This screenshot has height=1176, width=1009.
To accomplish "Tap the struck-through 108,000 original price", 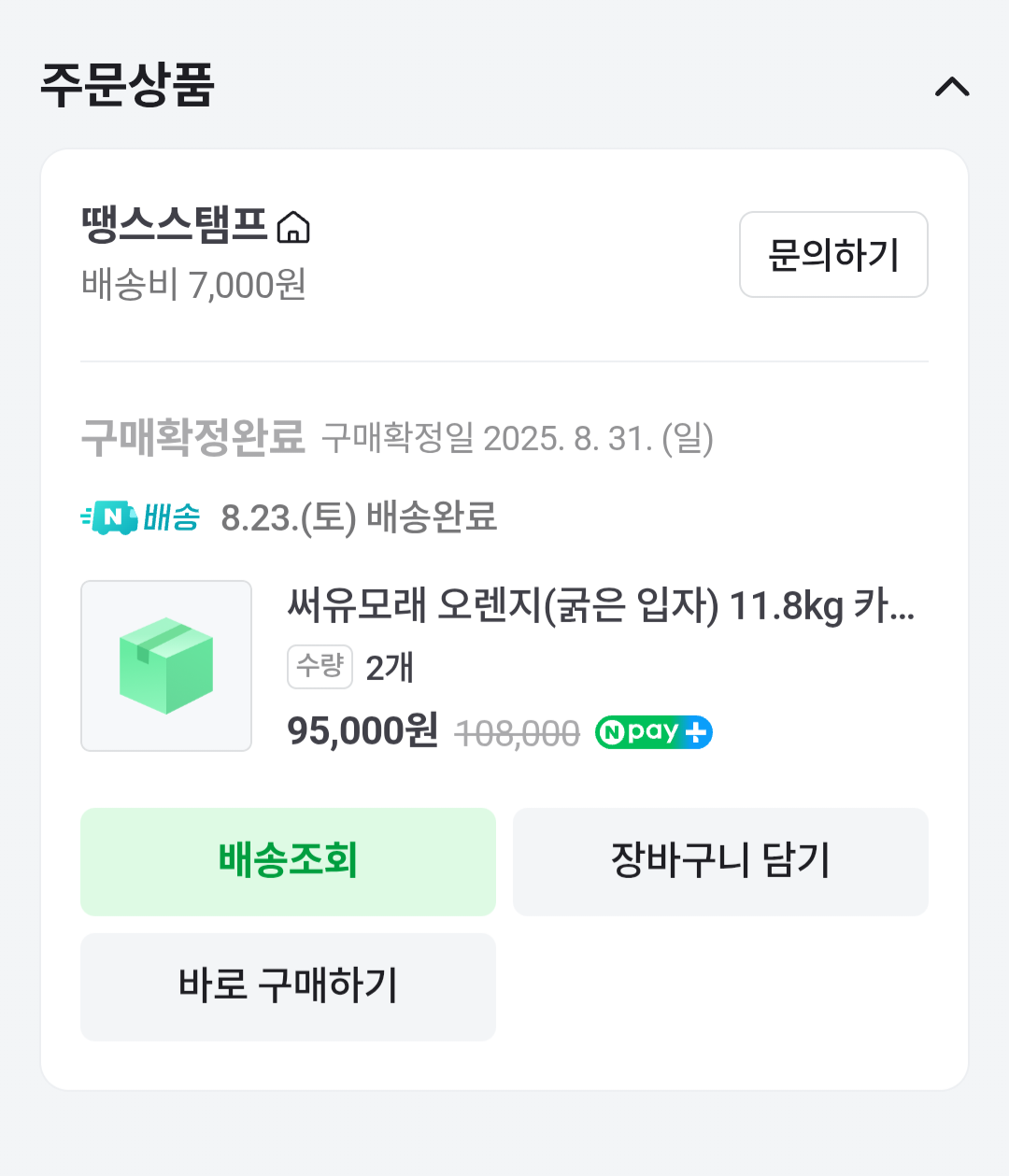I will pyautogui.click(x=518, y=733).
